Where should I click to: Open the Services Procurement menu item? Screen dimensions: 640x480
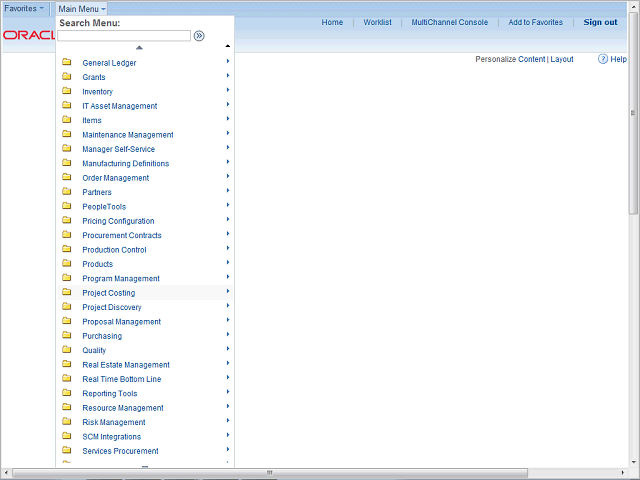tap(120, 451)
